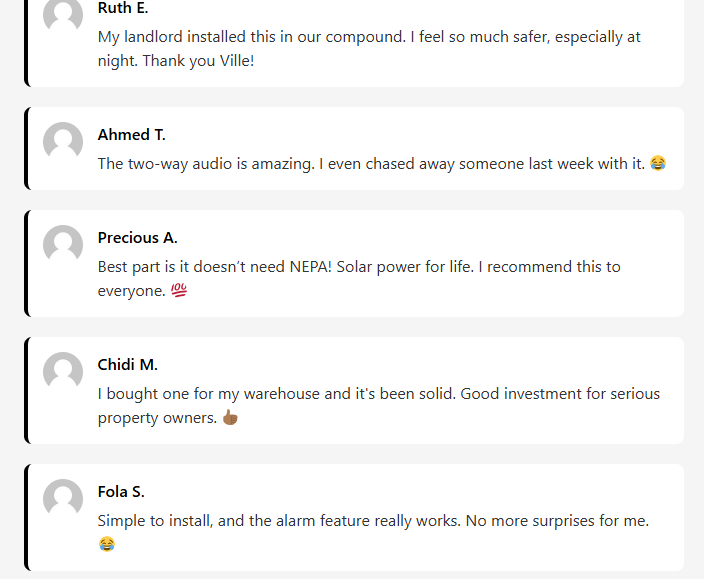704x579 pixels.
Task: Click the laughing emoji in Ahmed's review
Action: pyautogui.click(x=658, y=163)
